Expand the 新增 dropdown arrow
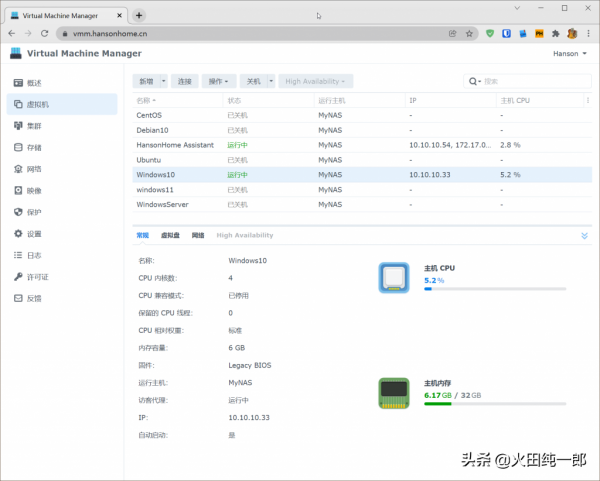The width and height of the screenshot is (600, 481). pos(163,81)
